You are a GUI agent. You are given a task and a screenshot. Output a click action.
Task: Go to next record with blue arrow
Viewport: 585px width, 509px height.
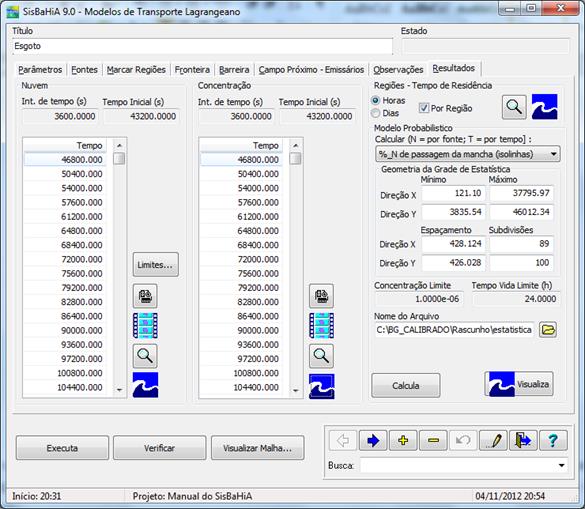point(373,441)
